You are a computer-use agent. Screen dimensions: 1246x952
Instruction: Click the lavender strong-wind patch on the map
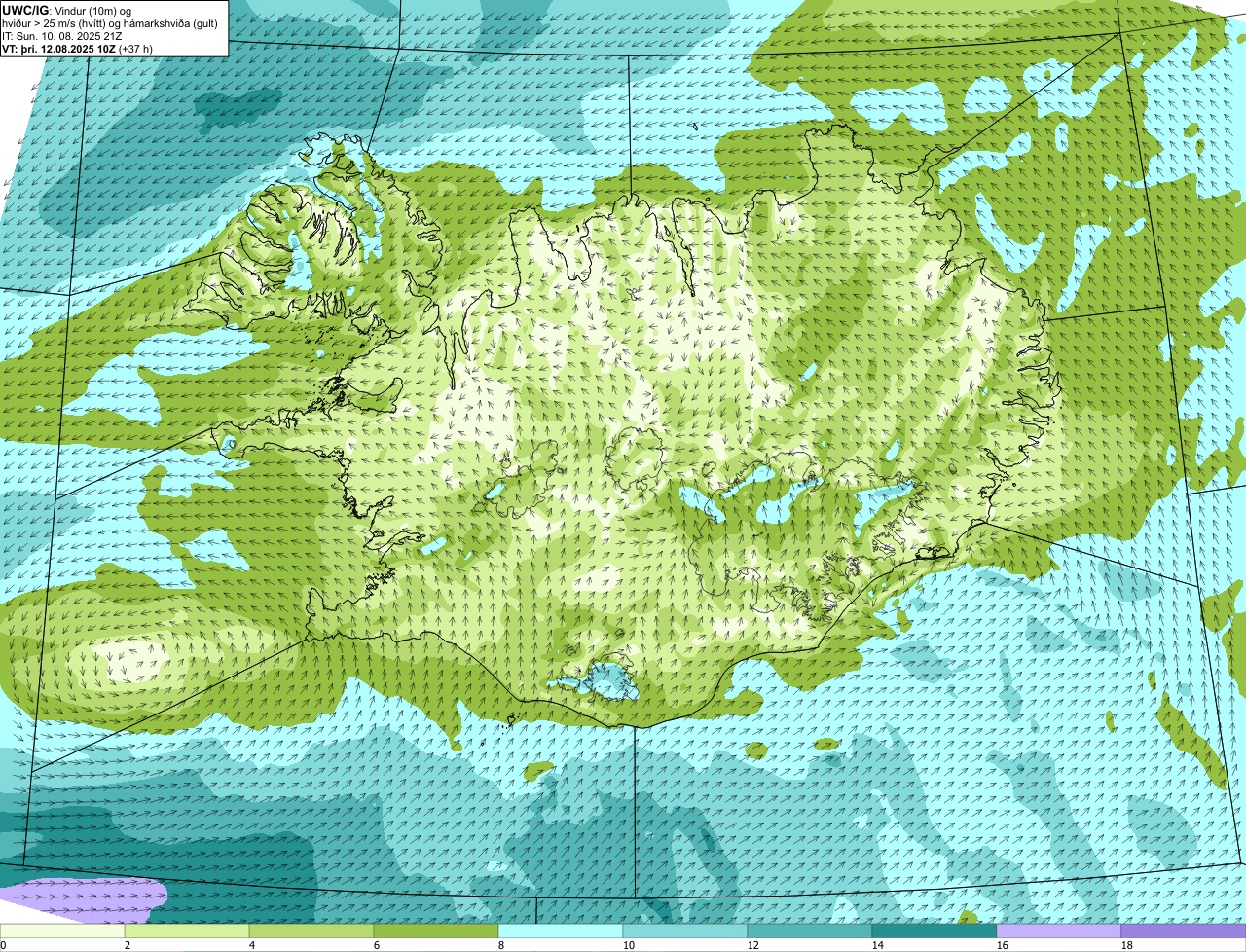(83, 900)
